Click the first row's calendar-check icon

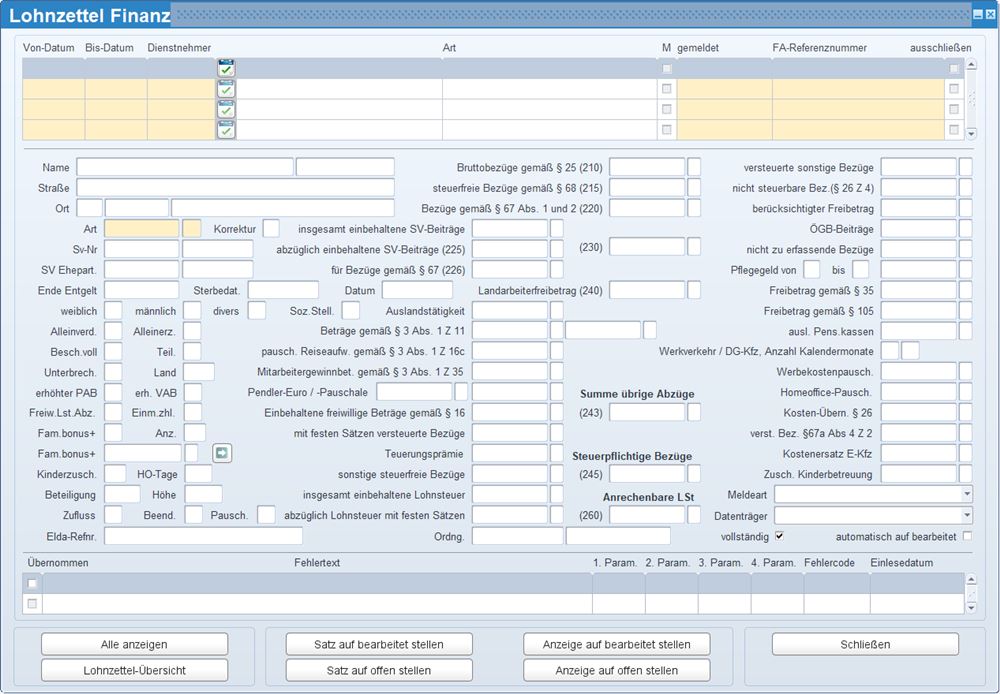coord(226,68)
